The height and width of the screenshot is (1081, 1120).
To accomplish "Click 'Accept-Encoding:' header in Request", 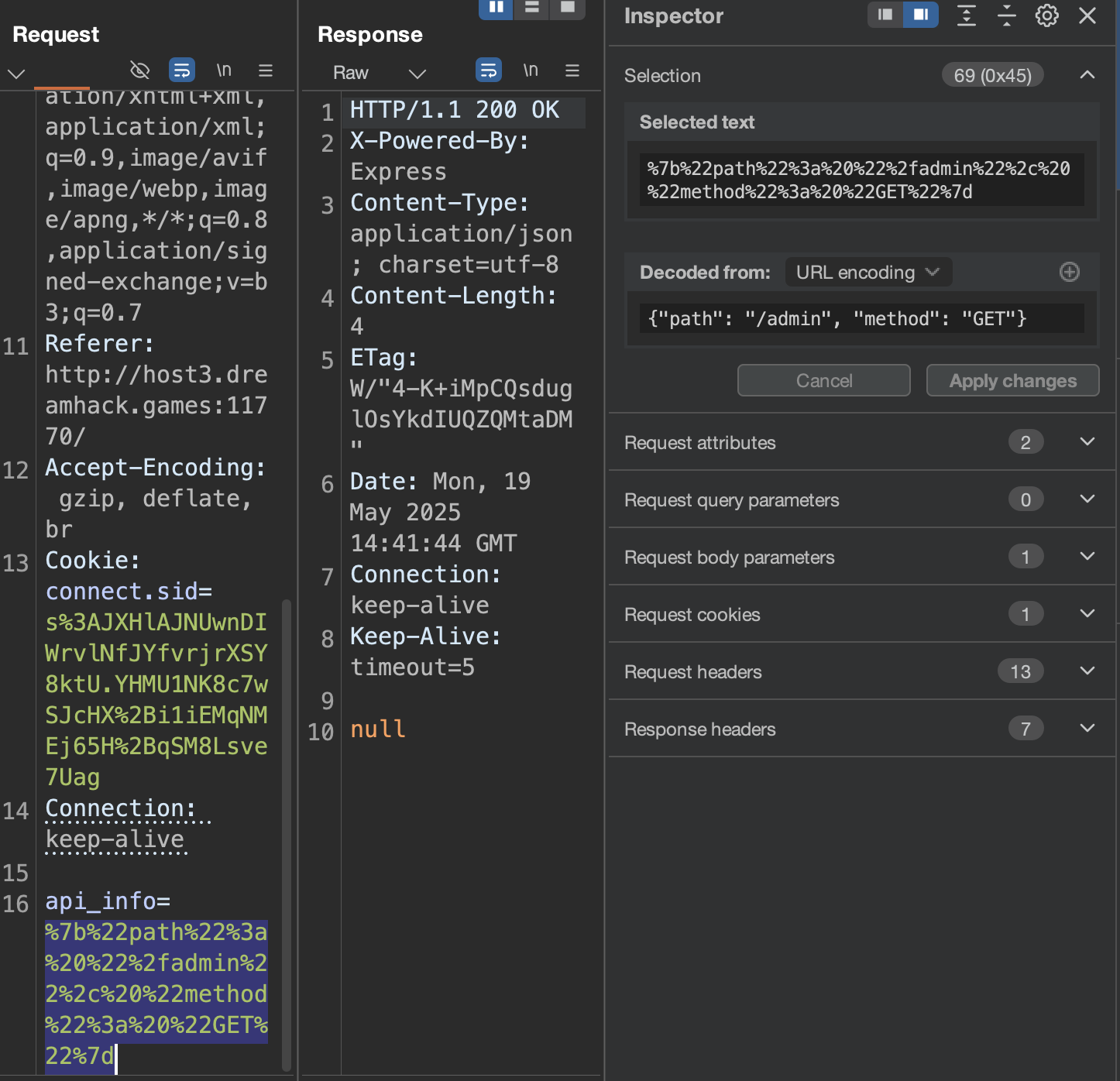I will [156, 468].
